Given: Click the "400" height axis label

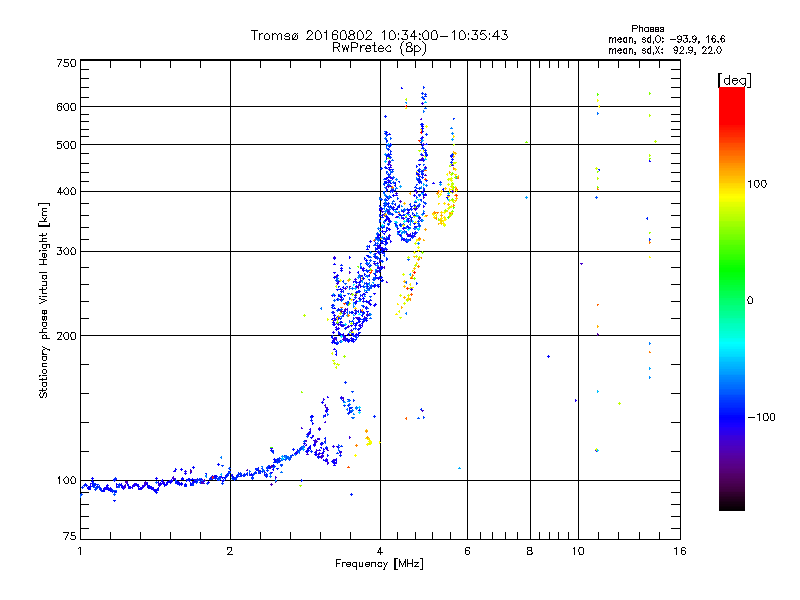Looking at the screenshot, I should 66,192.
